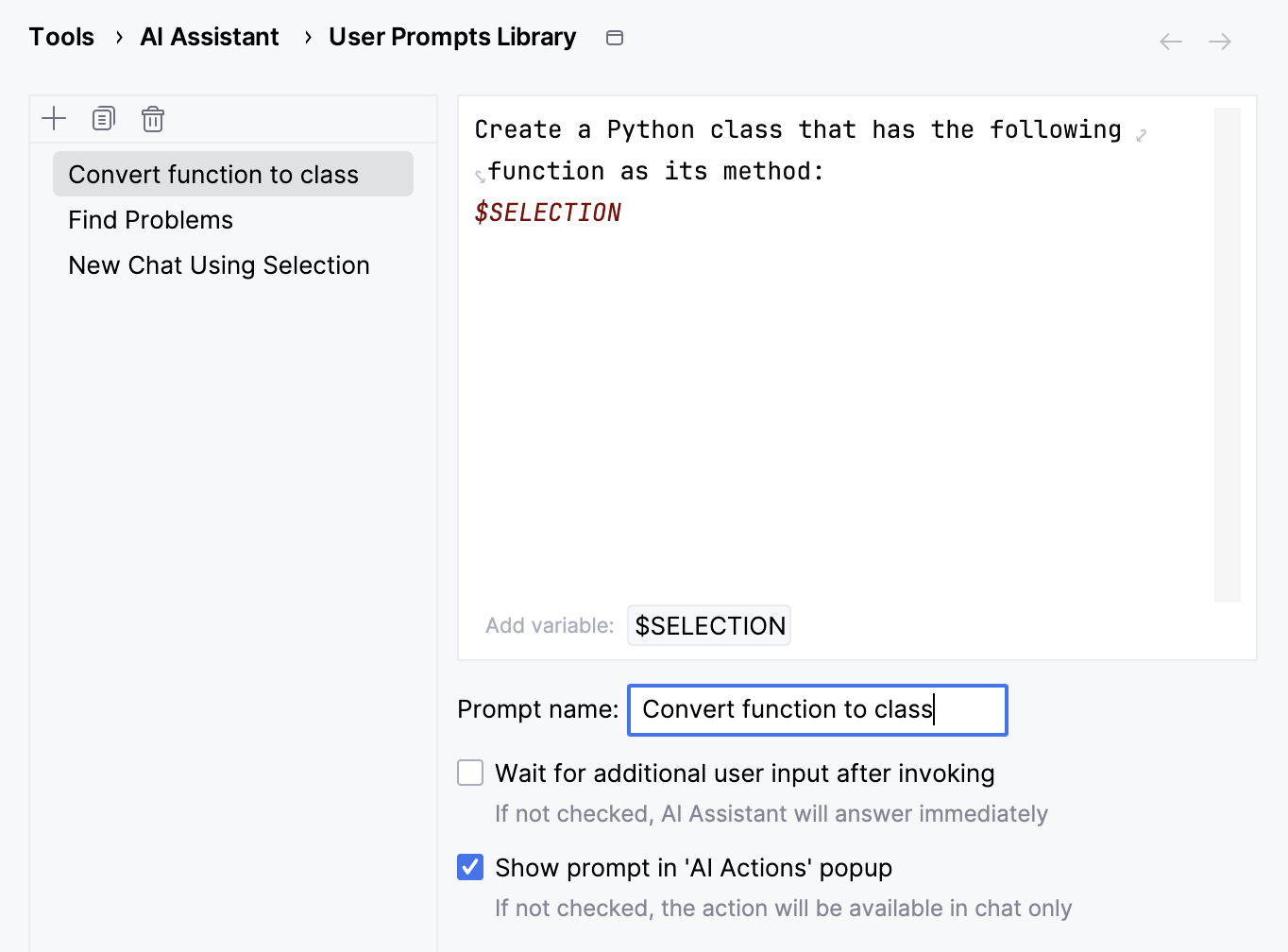Viewport: 1288px width, 952px height.
Task: Select the New Chat Using Selection prompt
Action: point(218,264)
